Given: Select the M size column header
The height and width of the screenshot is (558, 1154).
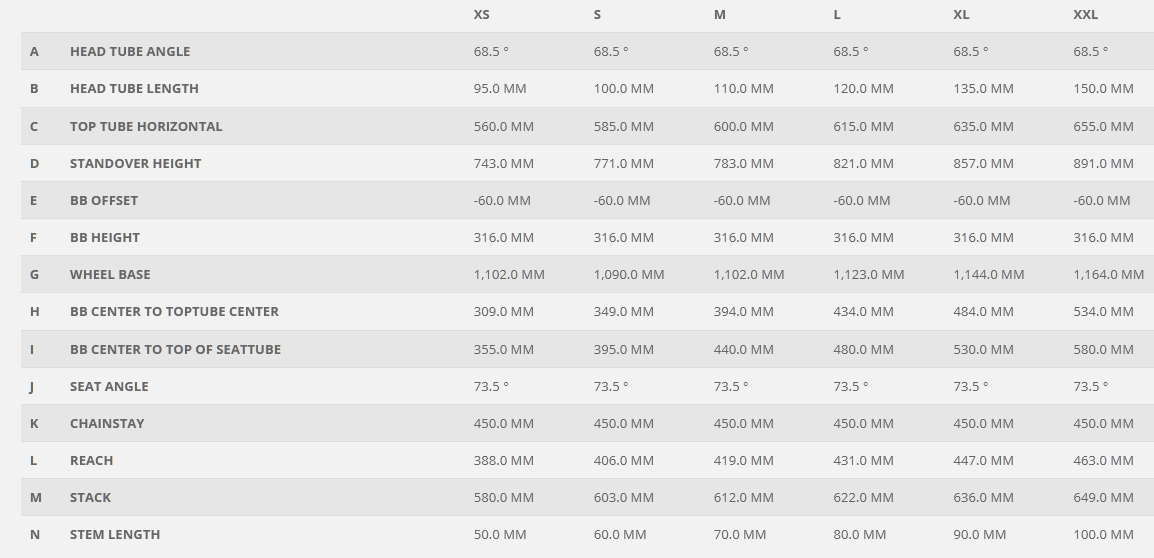Looking at the screenshot, I should [x=720, y=15].
